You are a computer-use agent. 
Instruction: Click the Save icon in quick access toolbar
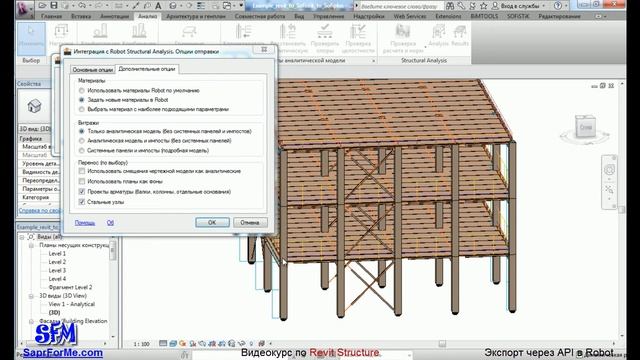[54, 6]
